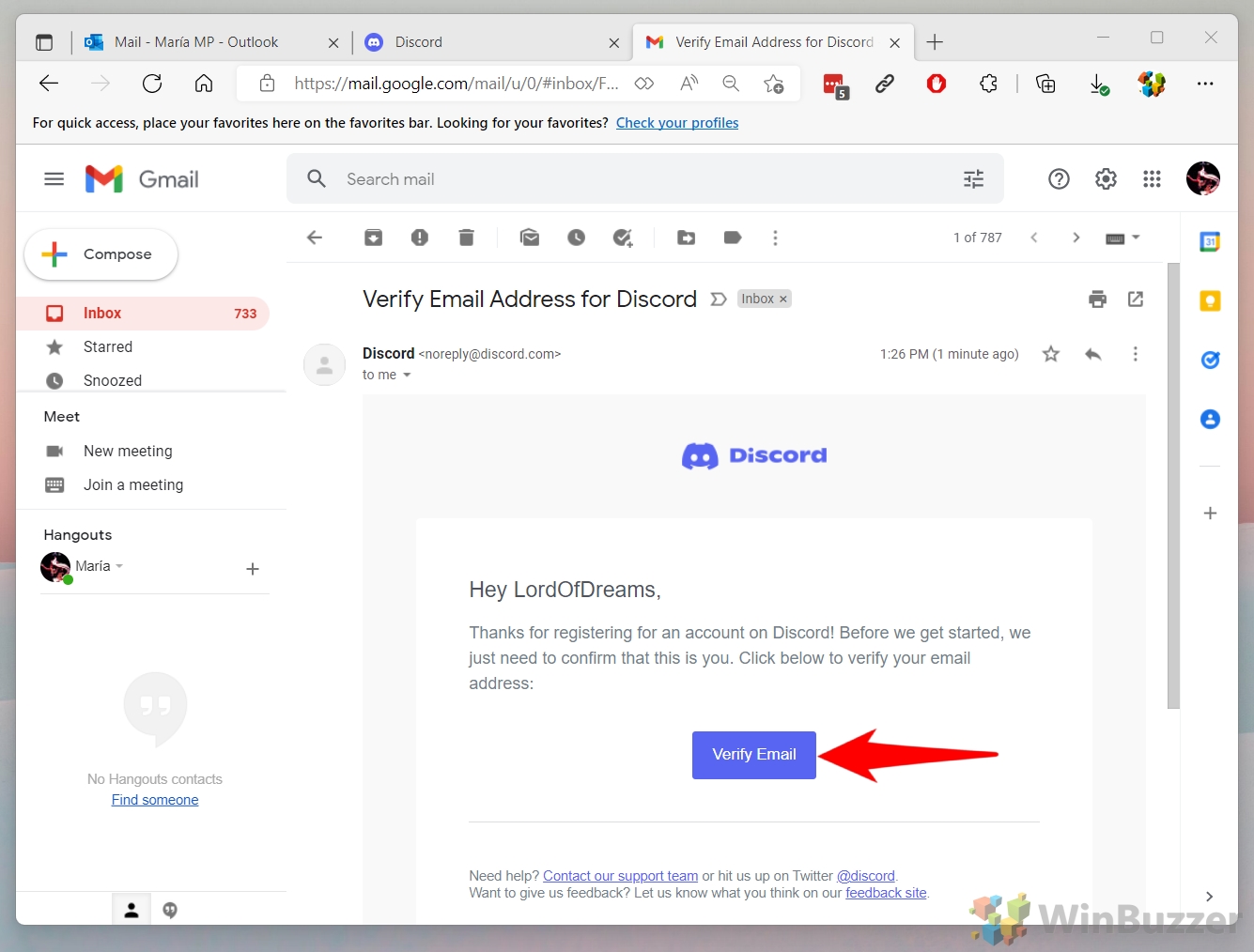The height and width of the screenshot is (952, 1254).
Task: Expand recipient details next to 'to me'
Action: [407, 375]
